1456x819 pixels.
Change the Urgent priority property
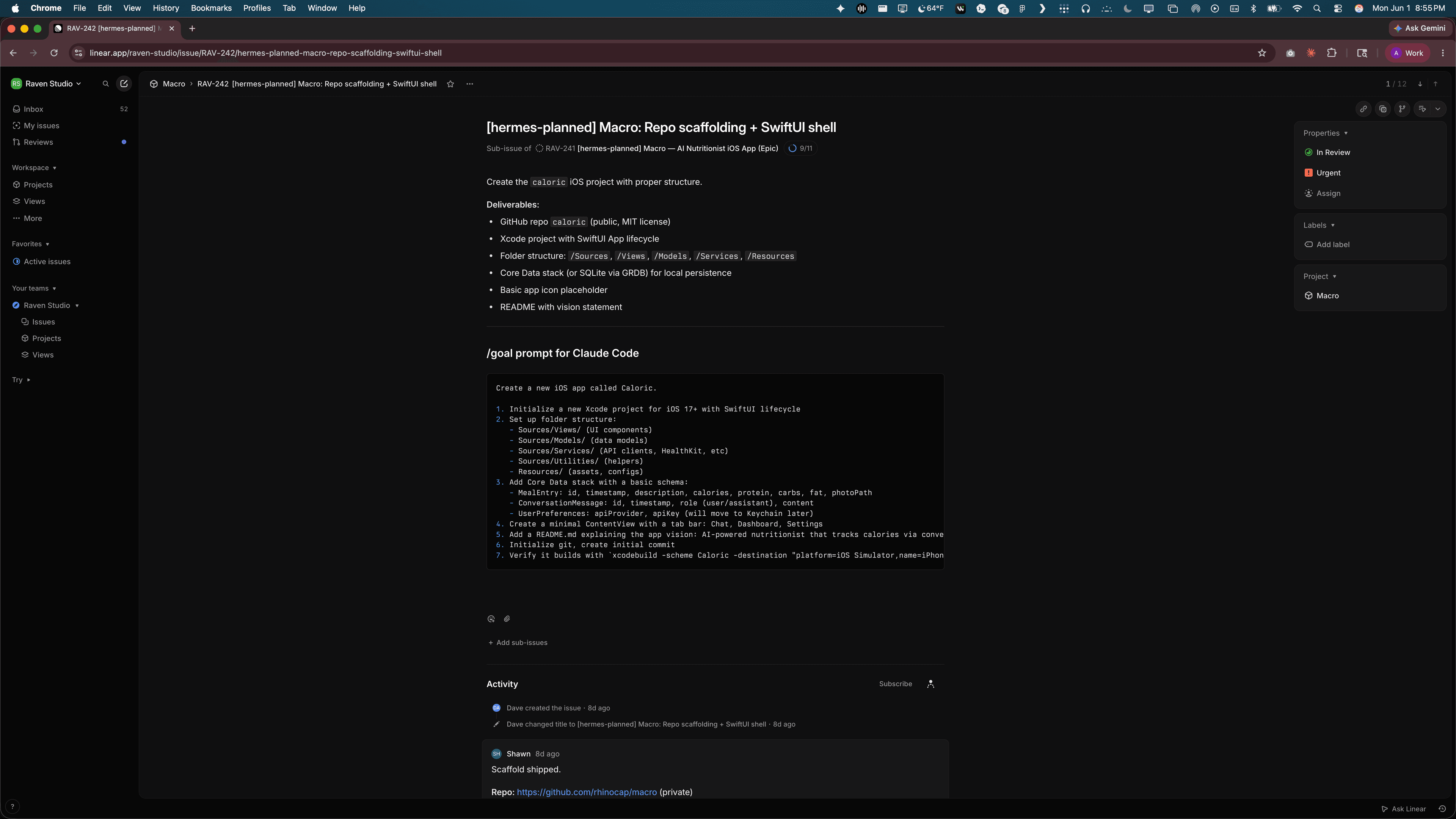click(1323, 173)
